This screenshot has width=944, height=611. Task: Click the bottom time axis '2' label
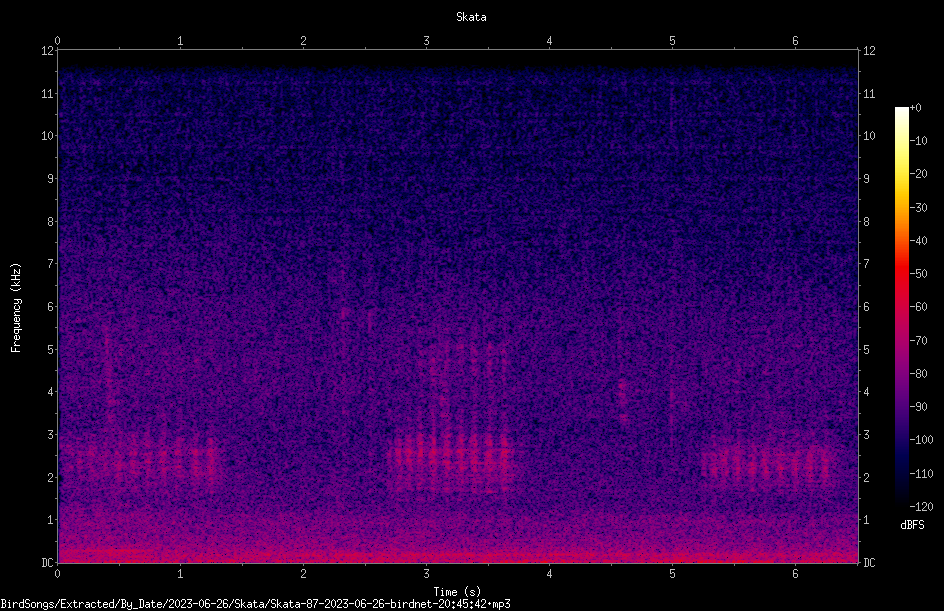pos(303,574)
